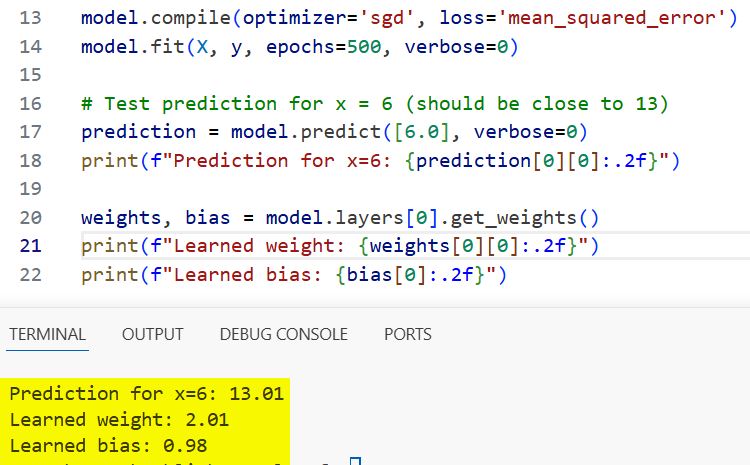Switch to the PORTS tab
The image size is (750, 465).
pos(408,334)
